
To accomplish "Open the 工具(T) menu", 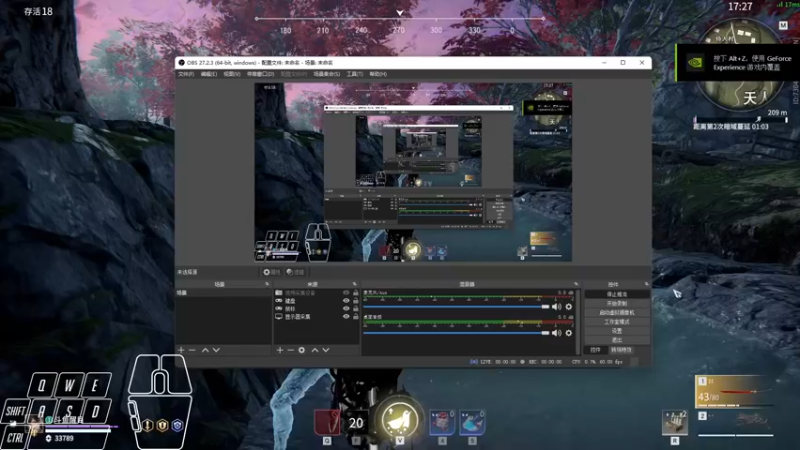I will pyautogui.click(x=355, y=74).
